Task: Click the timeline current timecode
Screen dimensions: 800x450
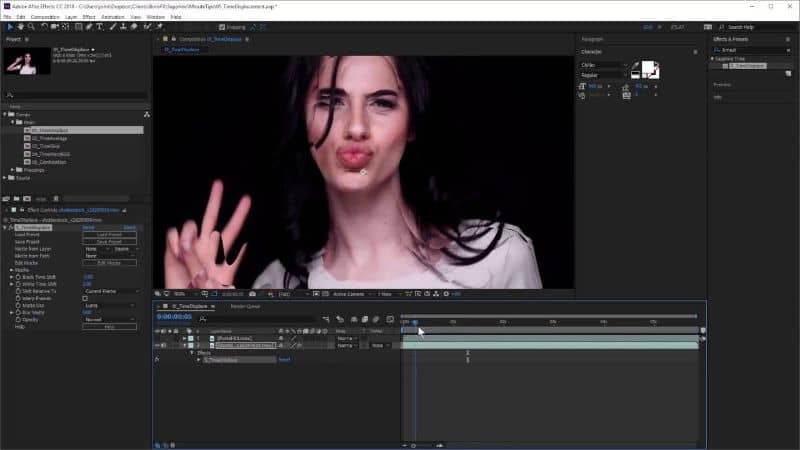Action: click(174, 317)
